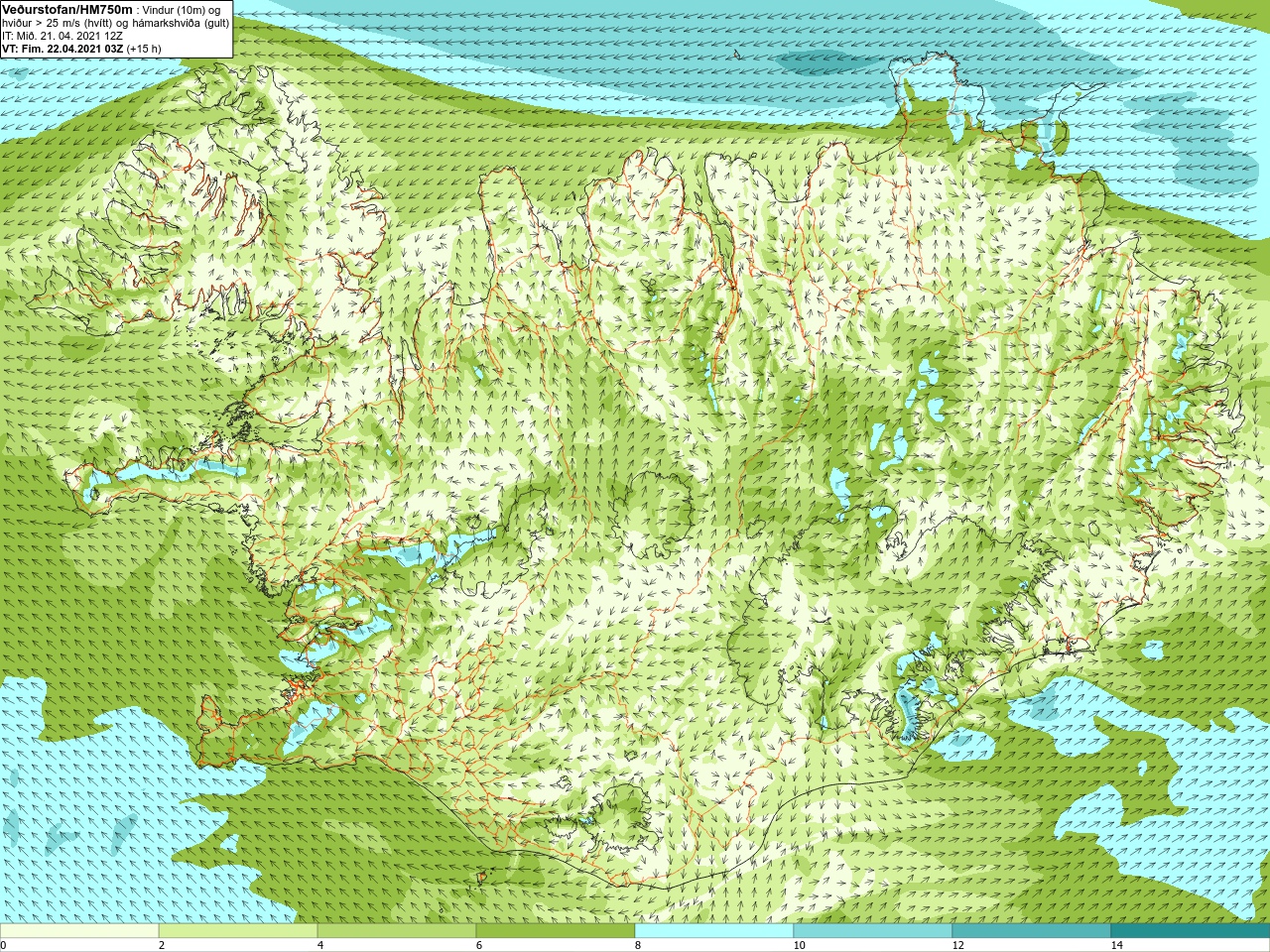Click the scale label '10'

tap(799, 945)
